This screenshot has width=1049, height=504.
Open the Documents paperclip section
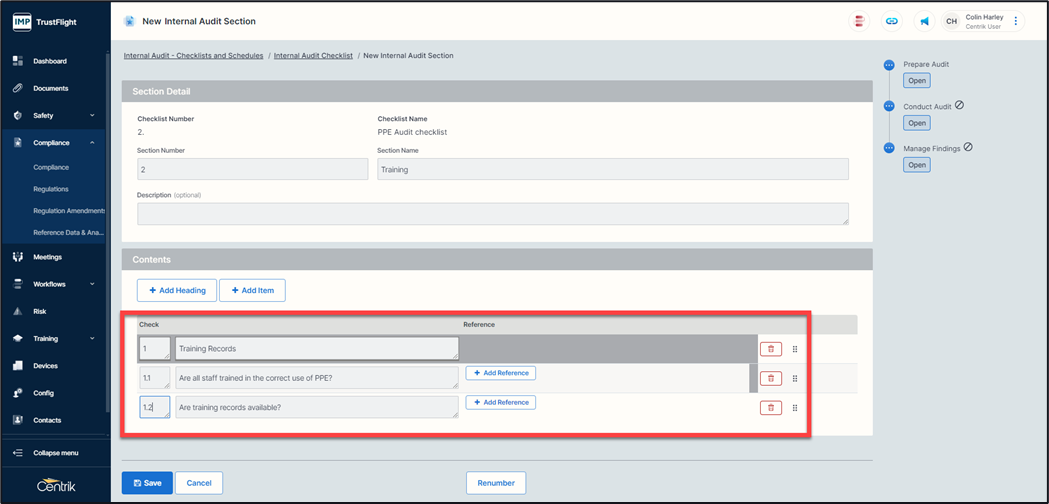(x=50, y=88)
